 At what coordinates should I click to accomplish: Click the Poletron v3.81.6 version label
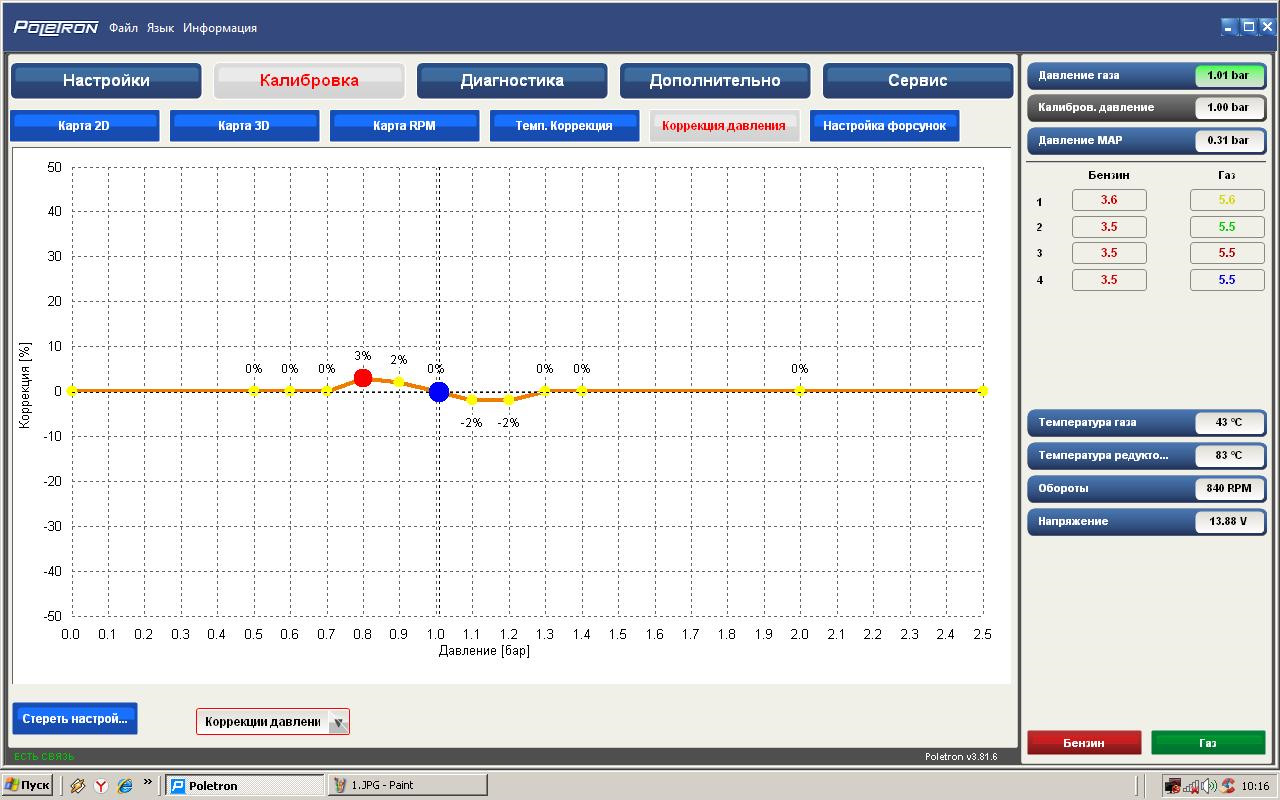961,757
